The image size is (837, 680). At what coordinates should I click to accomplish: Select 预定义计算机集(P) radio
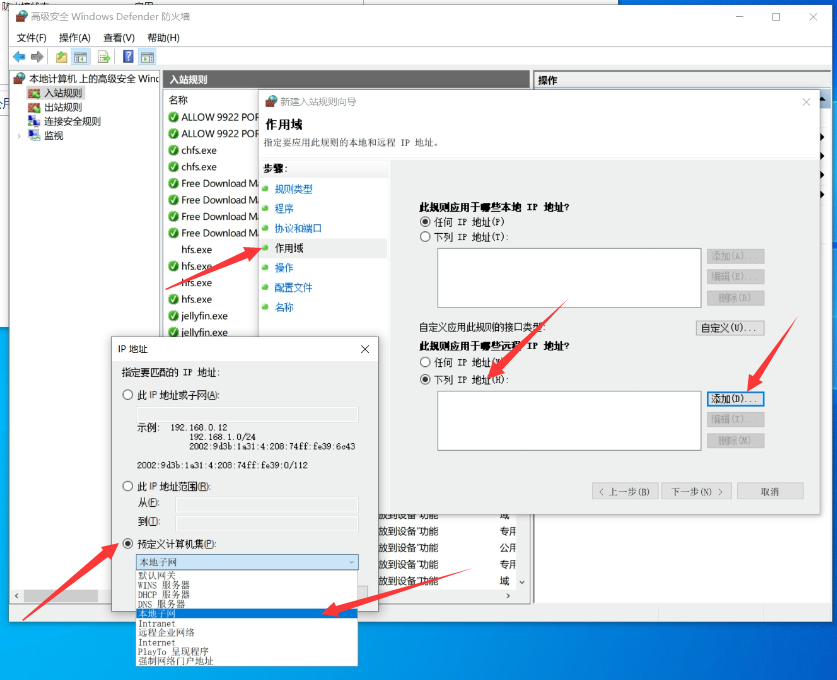point(128,544)
